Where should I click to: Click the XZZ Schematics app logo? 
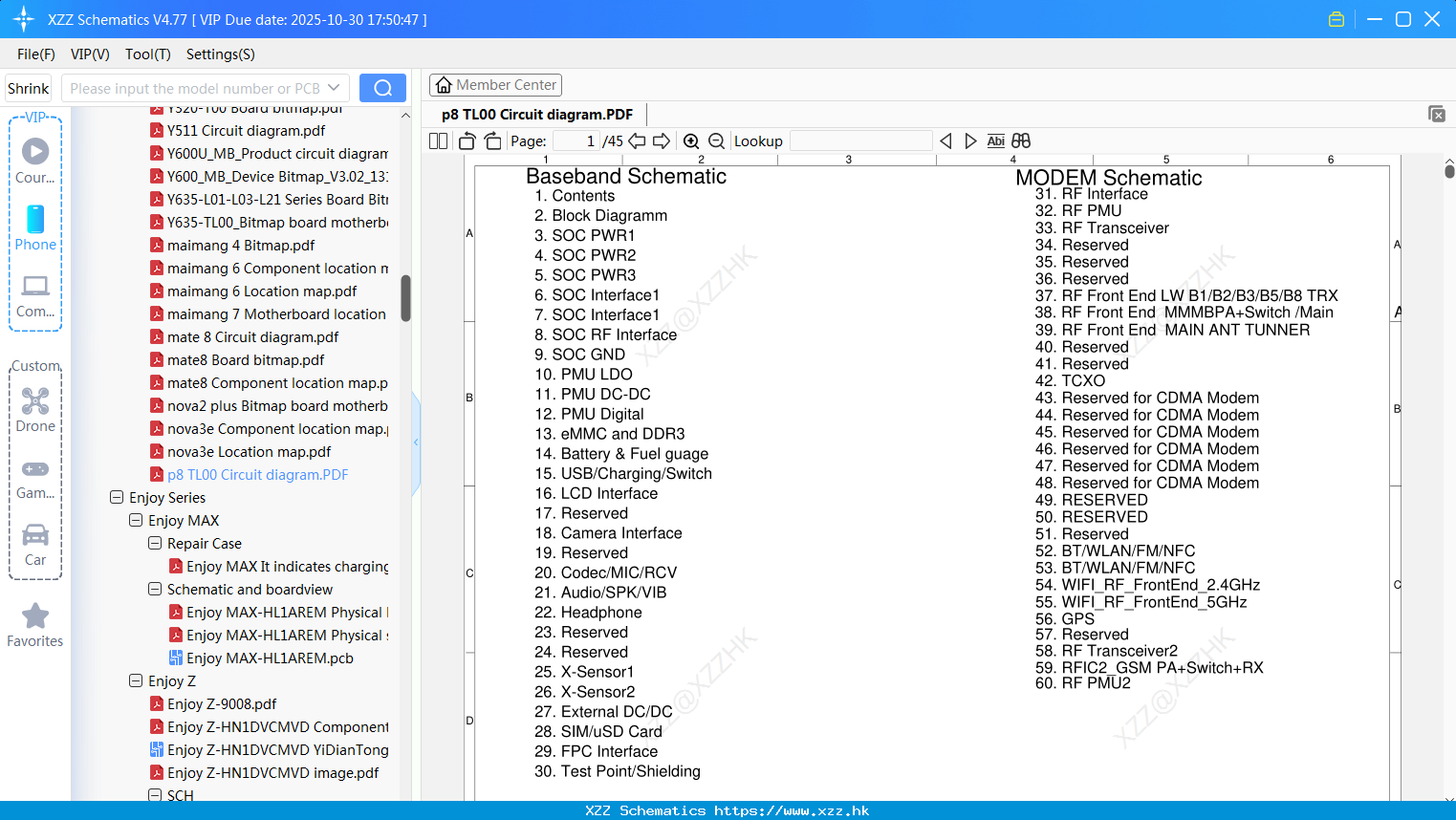pos(24,19)
